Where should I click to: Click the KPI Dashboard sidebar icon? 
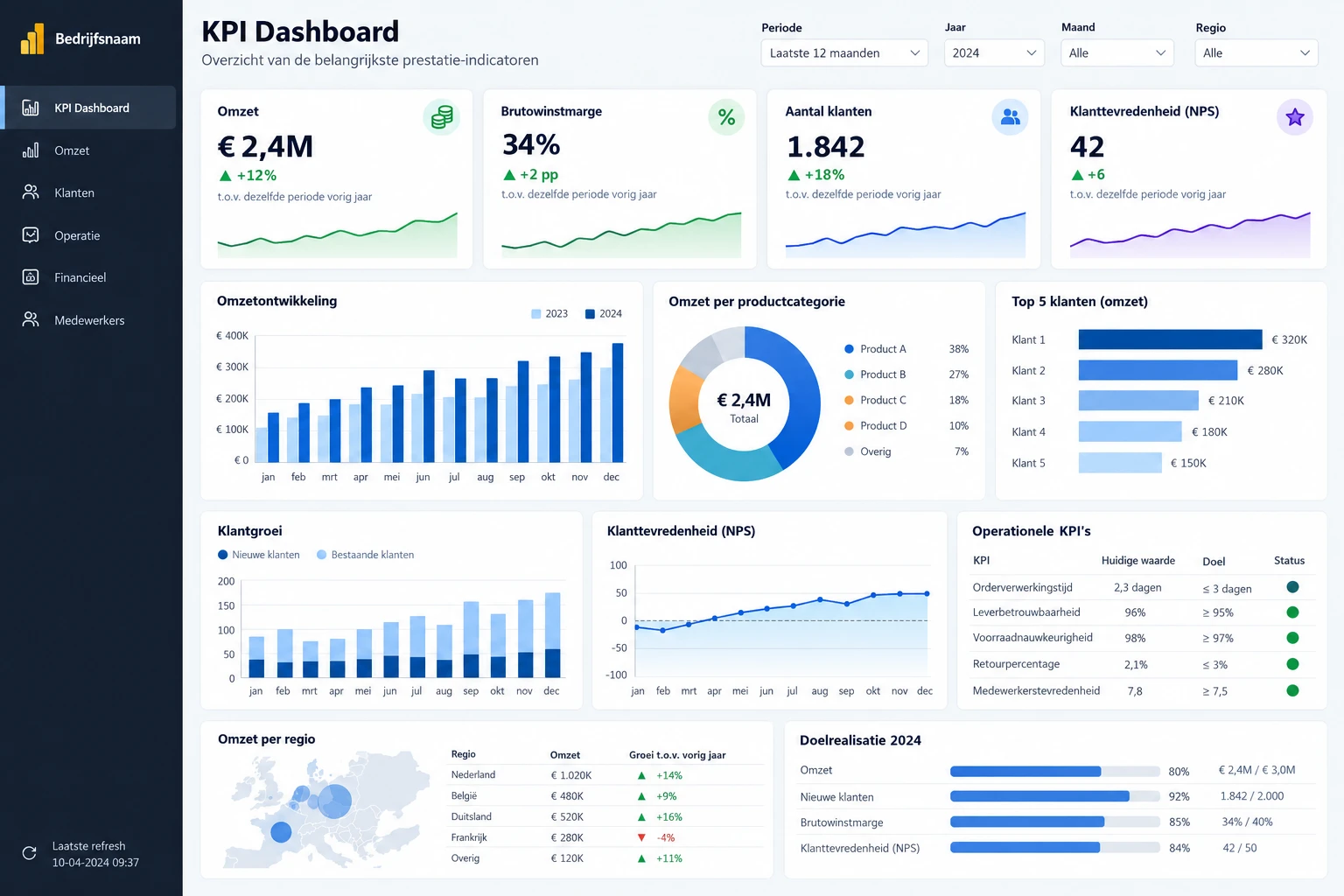point(31,108)
